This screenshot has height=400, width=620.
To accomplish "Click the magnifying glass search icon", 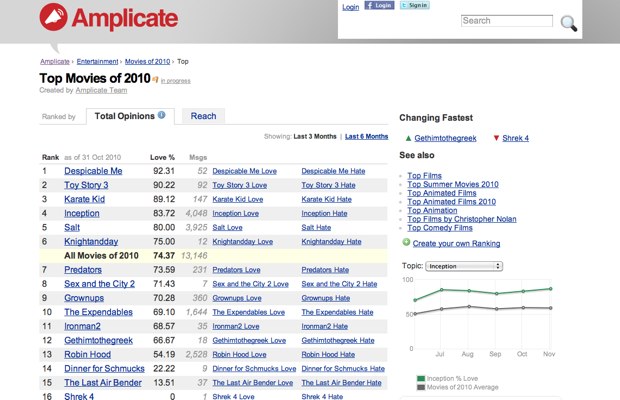I will tap(569, 23).
